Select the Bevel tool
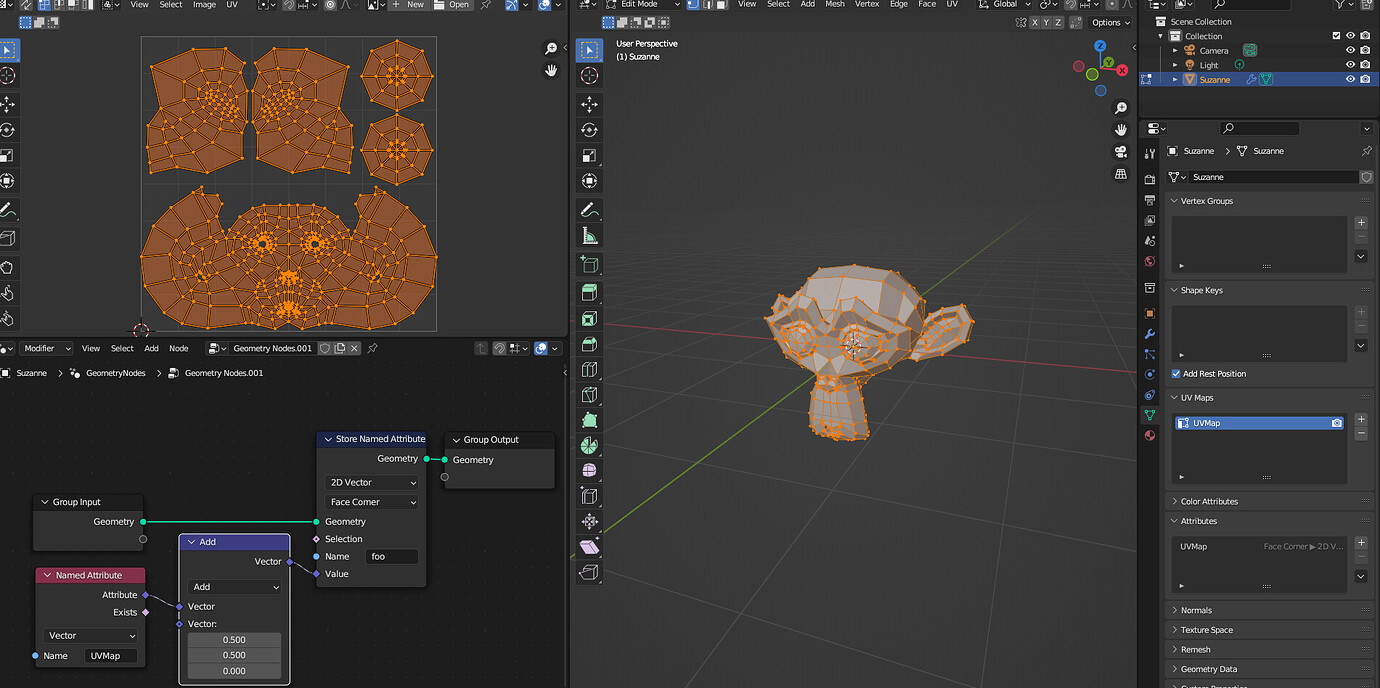 pos(589,344)
